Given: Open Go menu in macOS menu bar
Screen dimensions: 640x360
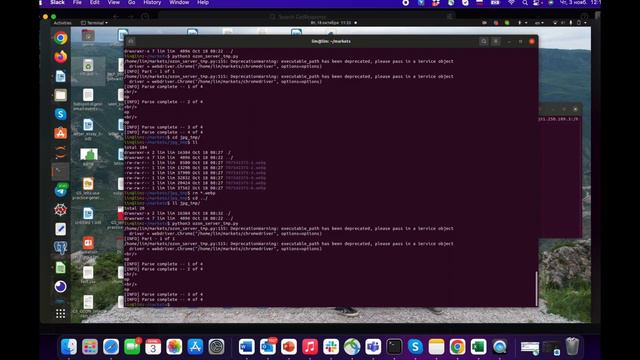Looking at the screenshot, I should pos(131,2).
